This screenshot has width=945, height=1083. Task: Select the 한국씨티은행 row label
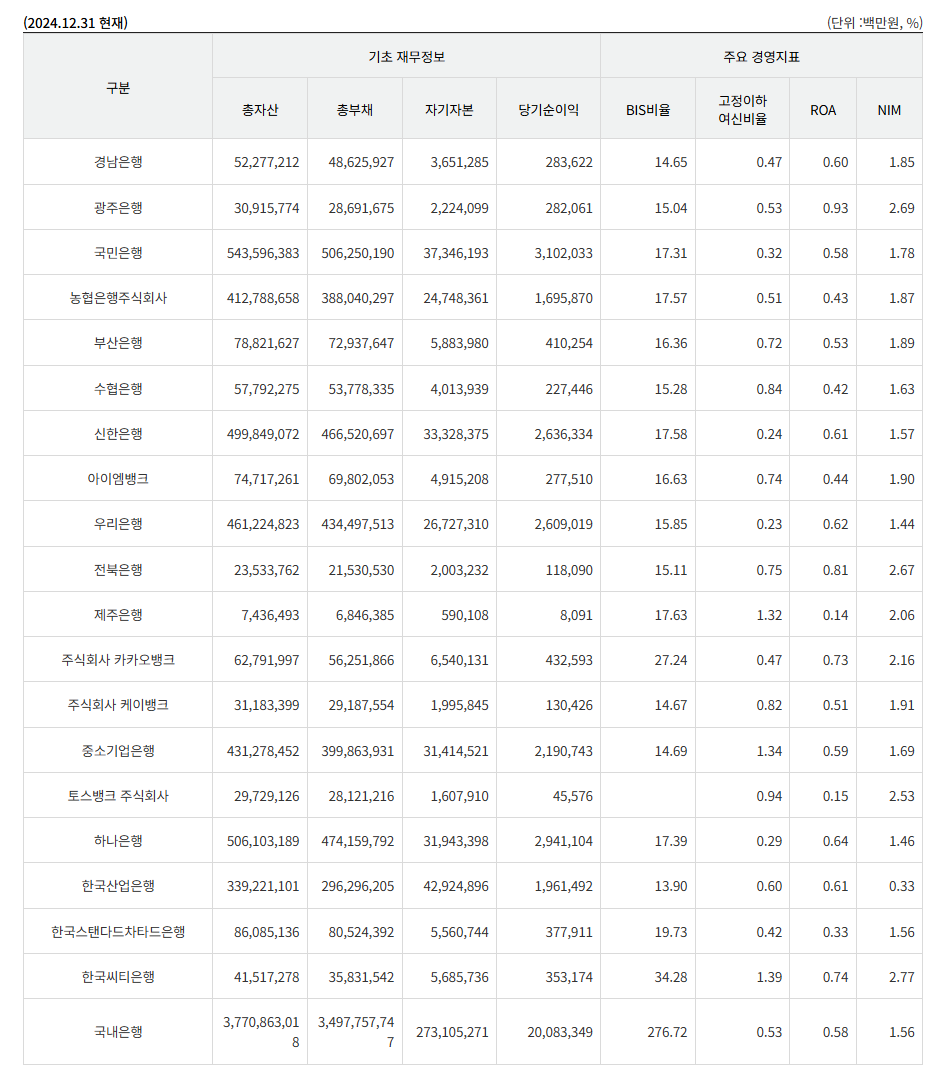click(x=118, y=977)
